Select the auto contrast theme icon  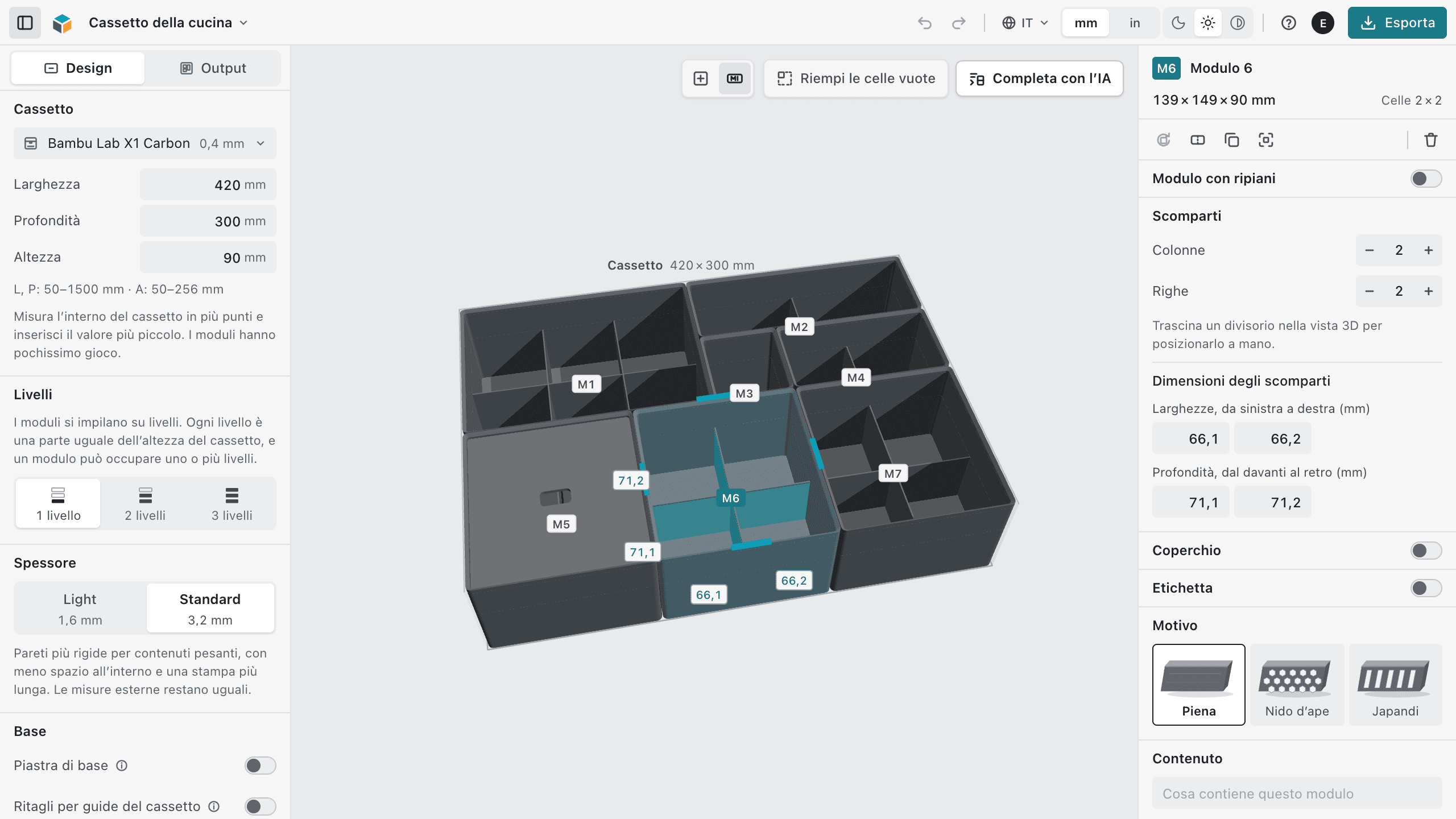1238,23
